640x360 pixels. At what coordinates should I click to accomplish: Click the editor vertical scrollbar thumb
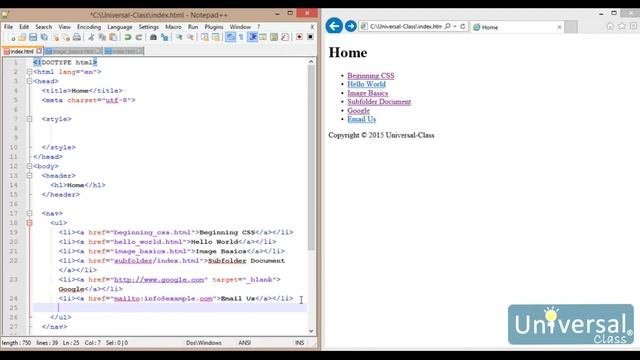[311, 158]
